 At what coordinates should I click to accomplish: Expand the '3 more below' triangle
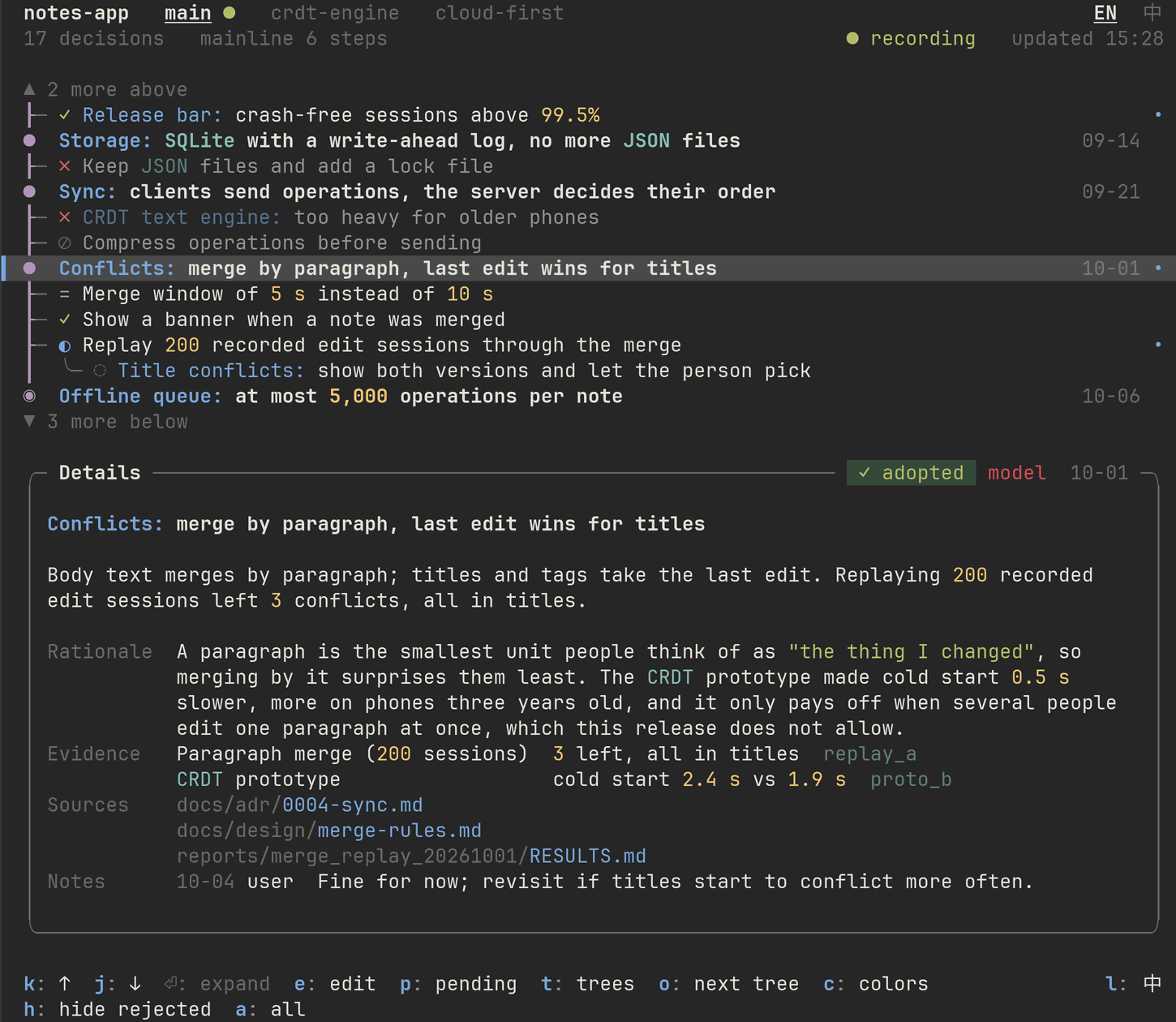[x=30, y=422]
